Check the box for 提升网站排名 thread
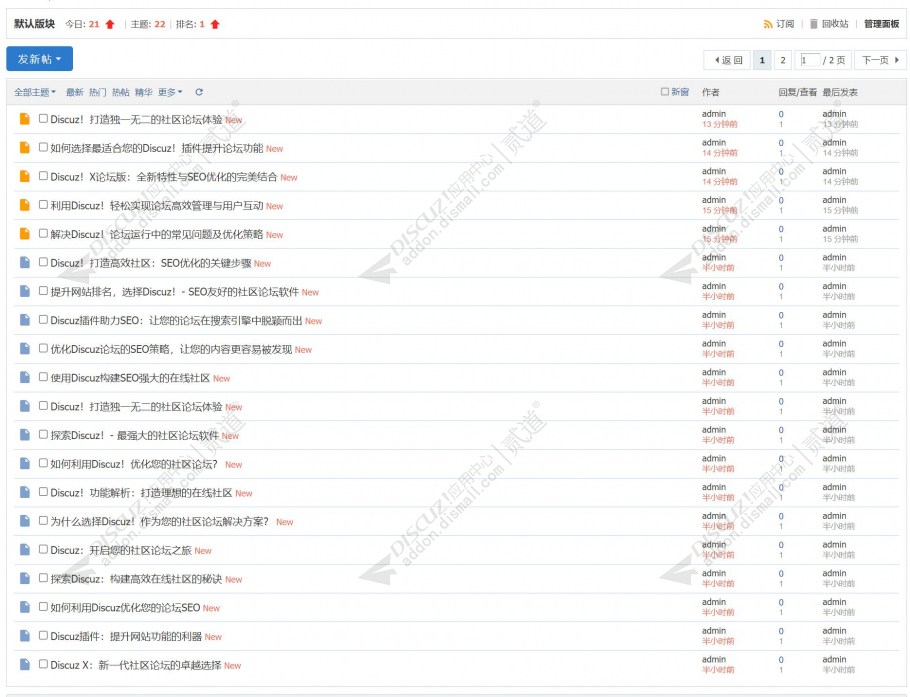The width and height of the screenshot is (910, 697). pyautogui.click(x=43, y=291)
